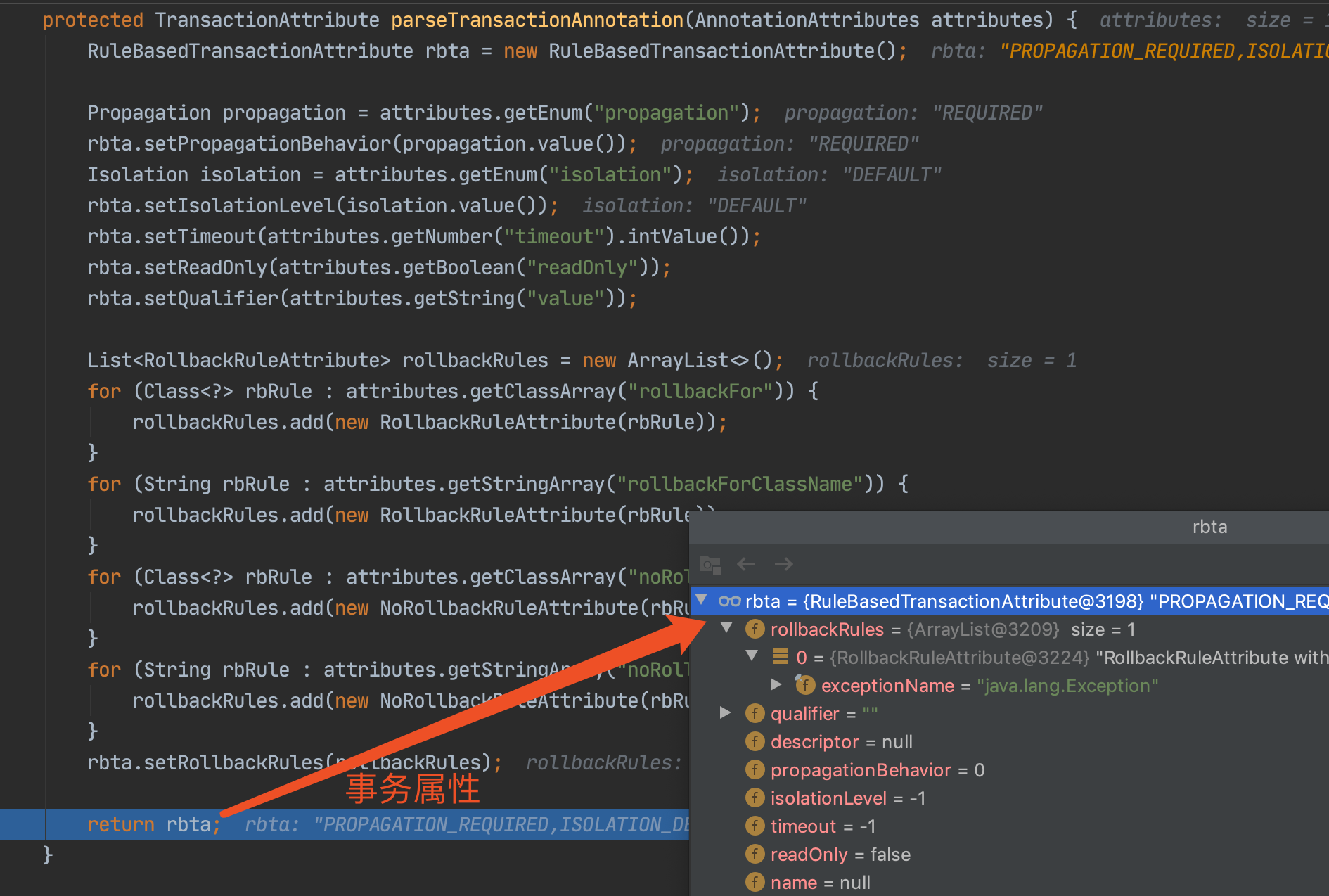Click the field icon next to propagationBehavior
The height and width of the screenshot is (896, 1329).
click(x=755, y=770)
